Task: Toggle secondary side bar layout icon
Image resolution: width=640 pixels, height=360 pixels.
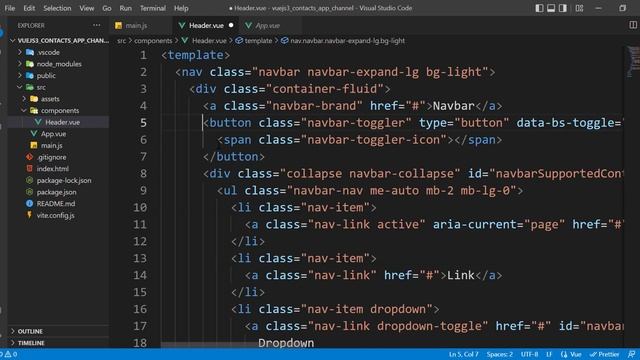Action: click(x=563, y=8)
